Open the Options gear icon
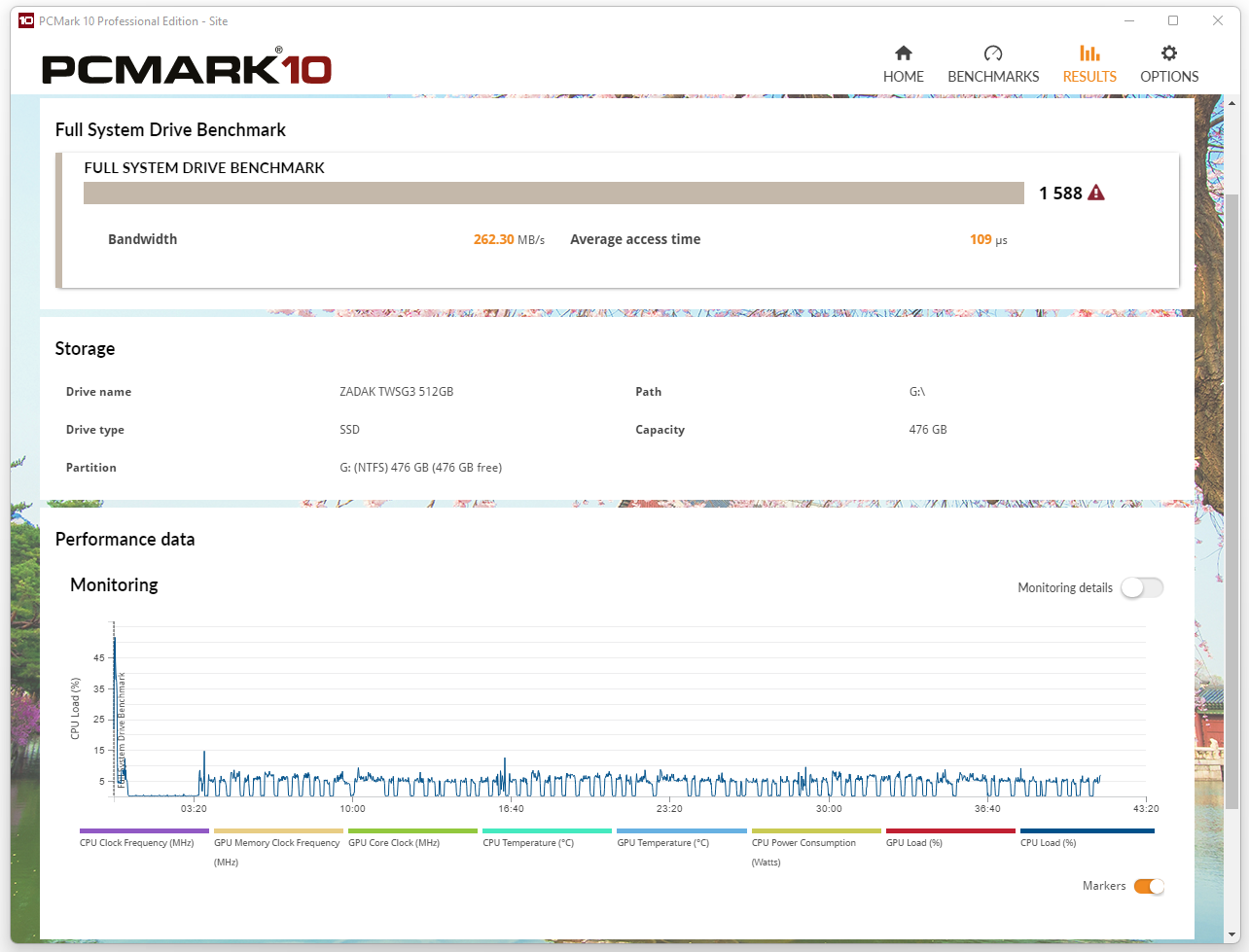The height and width of the screenshot is (952, 1249). click(x=1169, y=53)
